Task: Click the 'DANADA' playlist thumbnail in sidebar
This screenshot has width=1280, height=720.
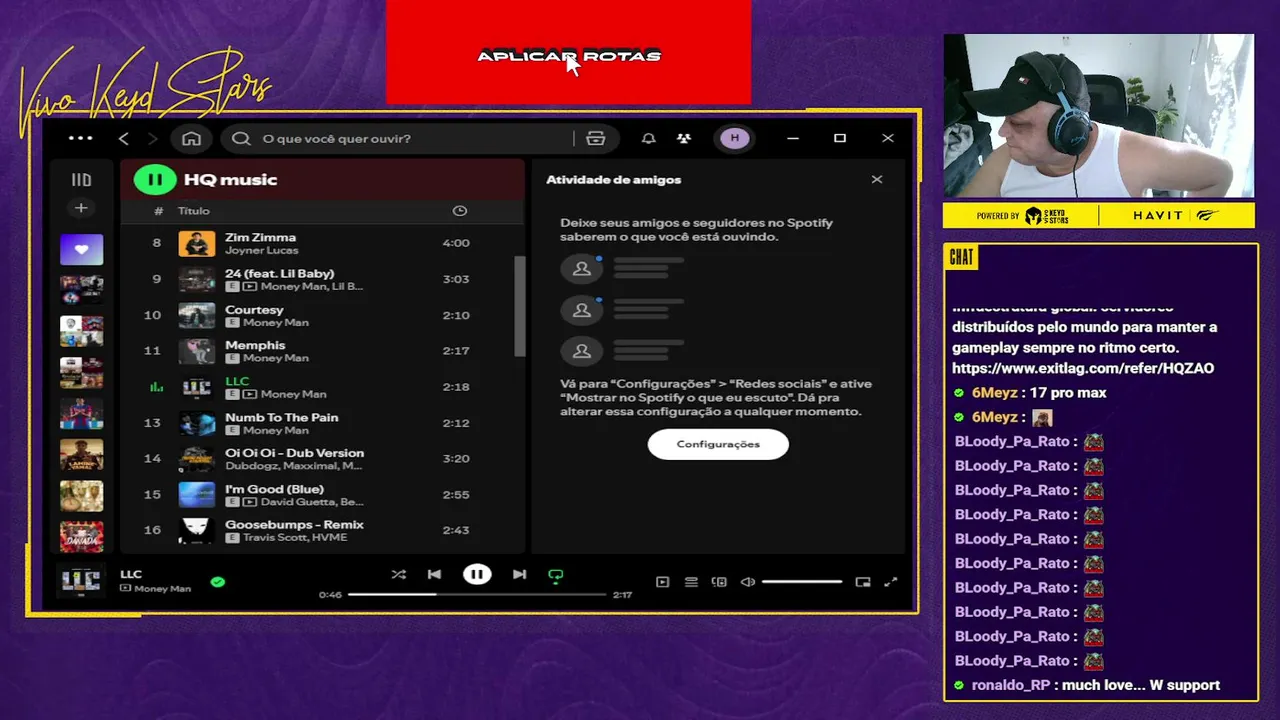Action: click(81, 537)
